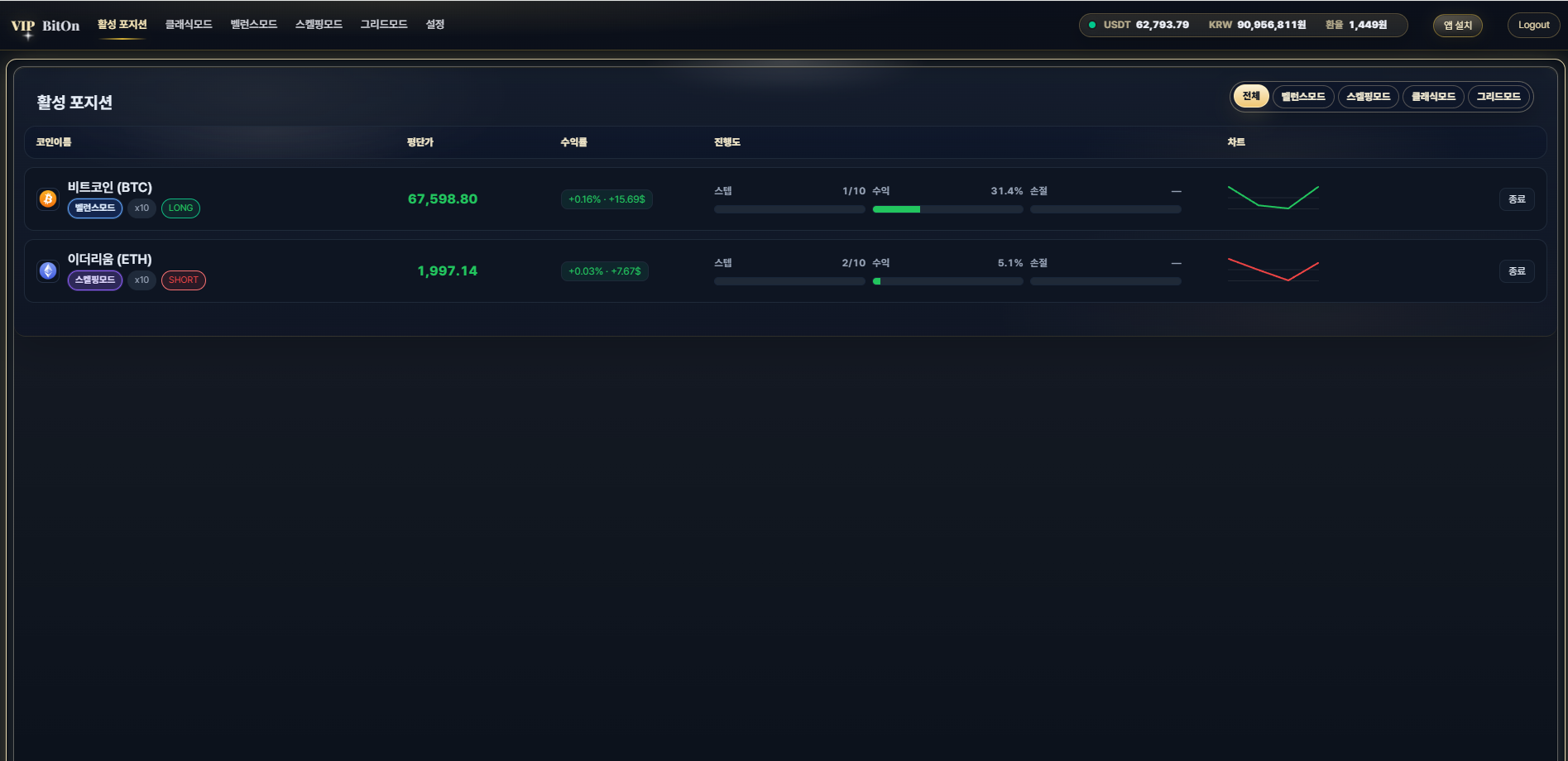Click the Bitcoin profit progress bar
The height and width of the screenshot is (761, 1568).
click(x=947, y=209)
